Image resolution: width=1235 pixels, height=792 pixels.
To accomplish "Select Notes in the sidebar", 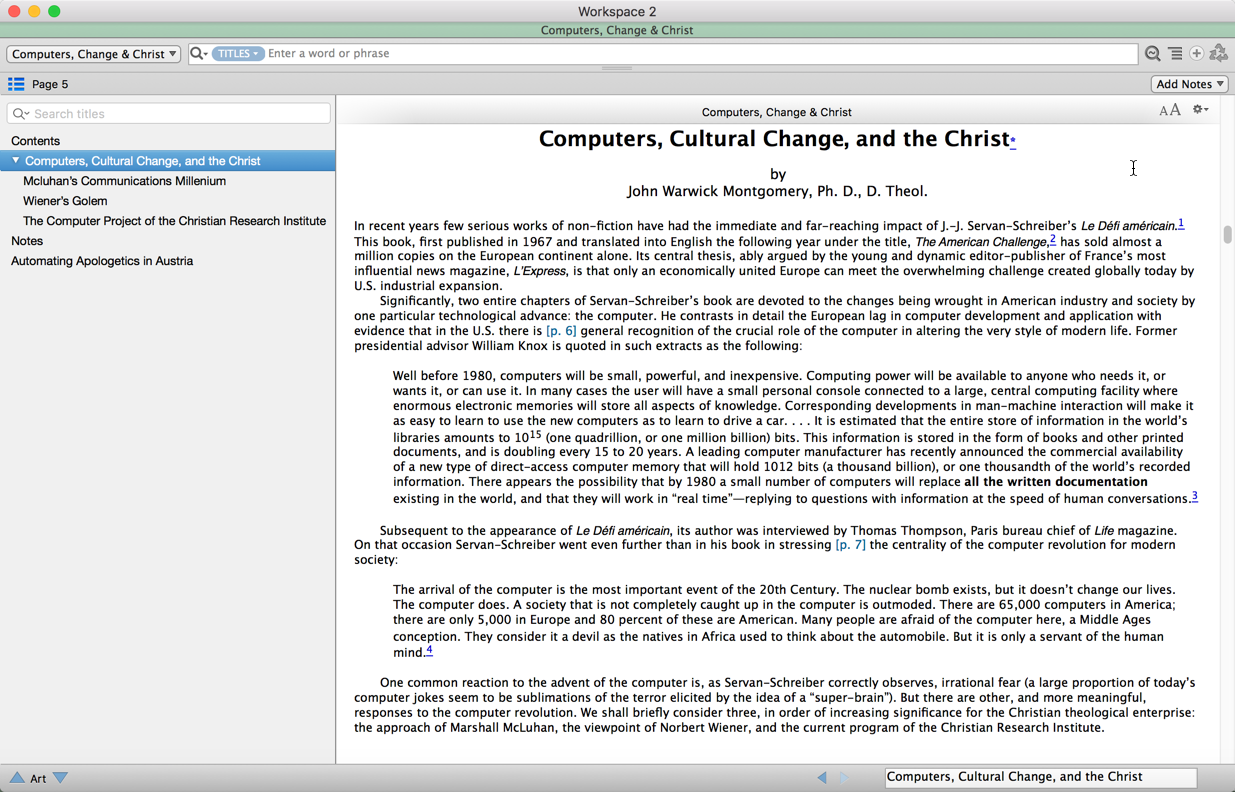I will pyautogui.click(x=27, y=241).
